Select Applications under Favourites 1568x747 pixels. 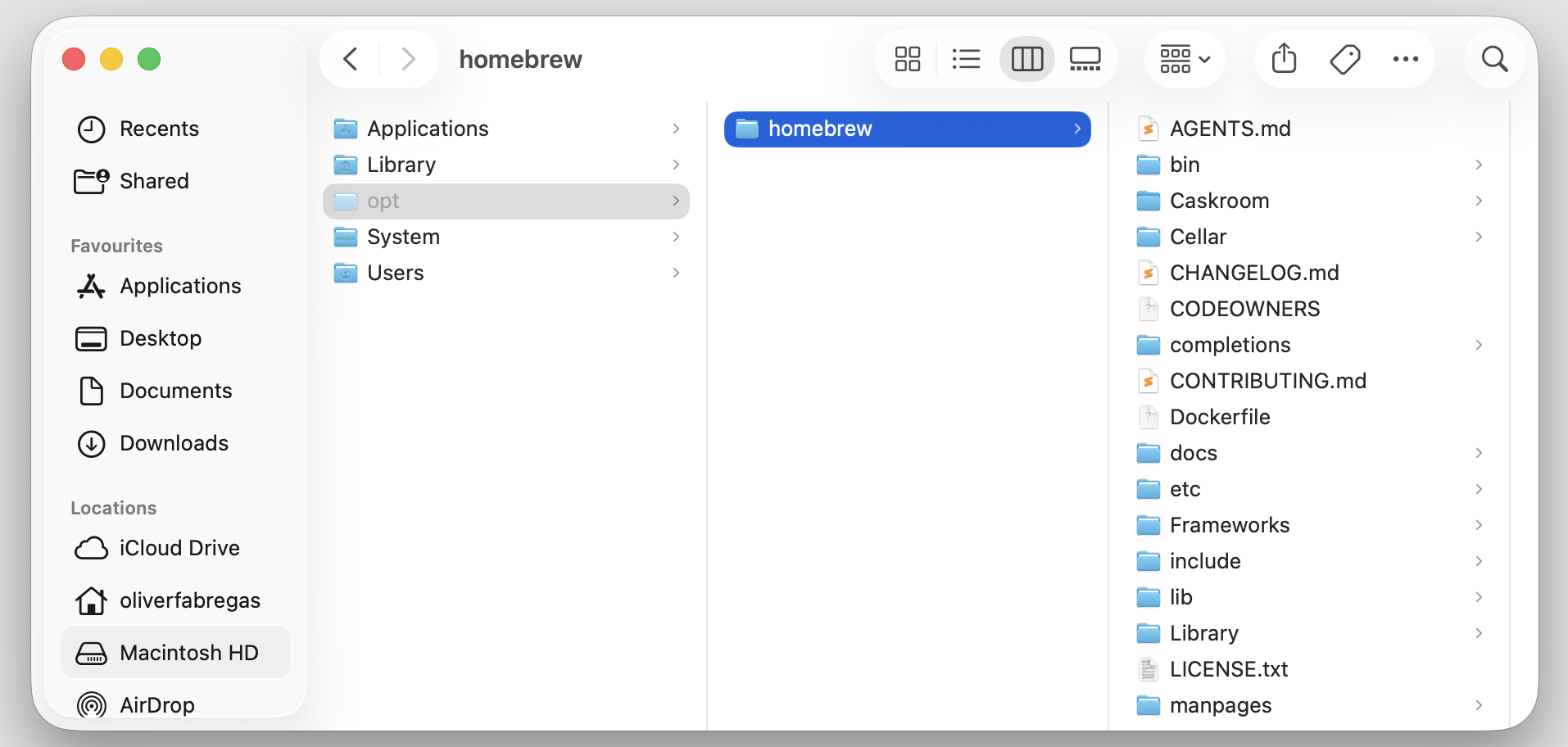pyautogui.click(x=175, y=286)
